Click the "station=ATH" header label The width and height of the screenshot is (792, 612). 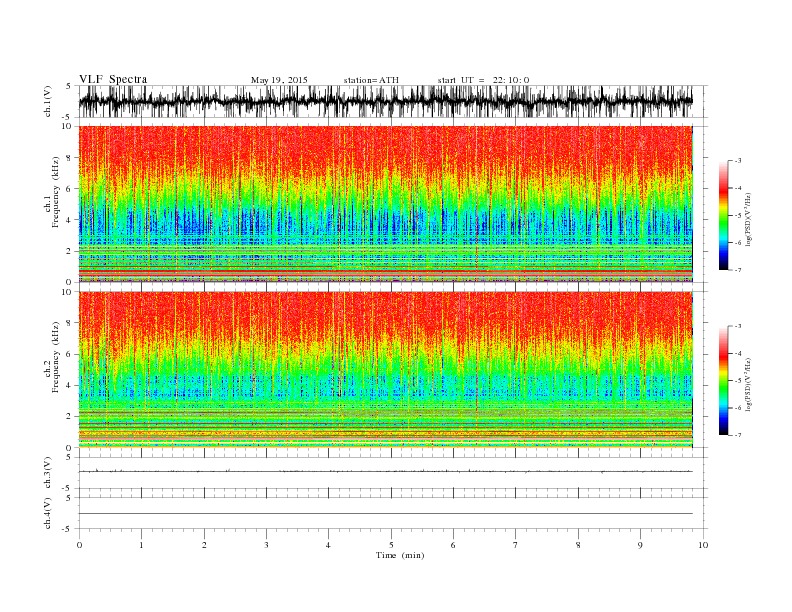371,80
